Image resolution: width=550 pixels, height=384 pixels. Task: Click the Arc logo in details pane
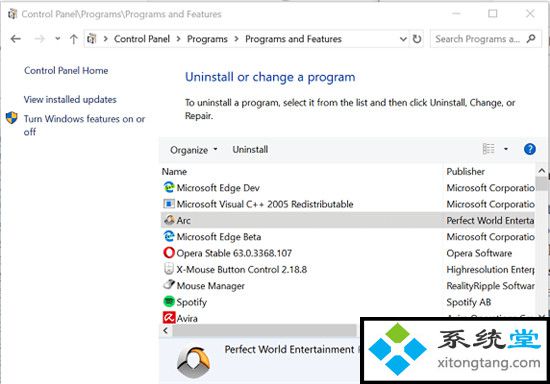coord(193,362)
